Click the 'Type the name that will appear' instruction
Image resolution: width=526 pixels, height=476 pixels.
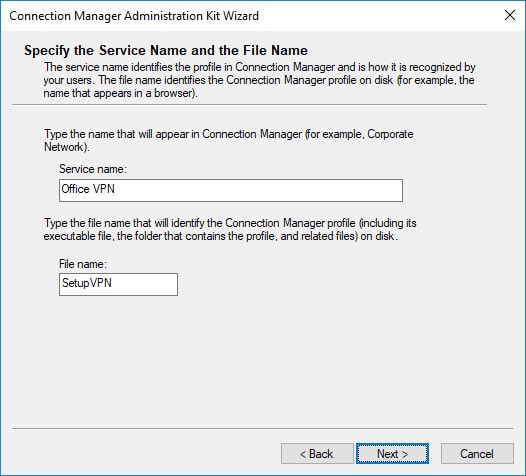coord(228,140)
